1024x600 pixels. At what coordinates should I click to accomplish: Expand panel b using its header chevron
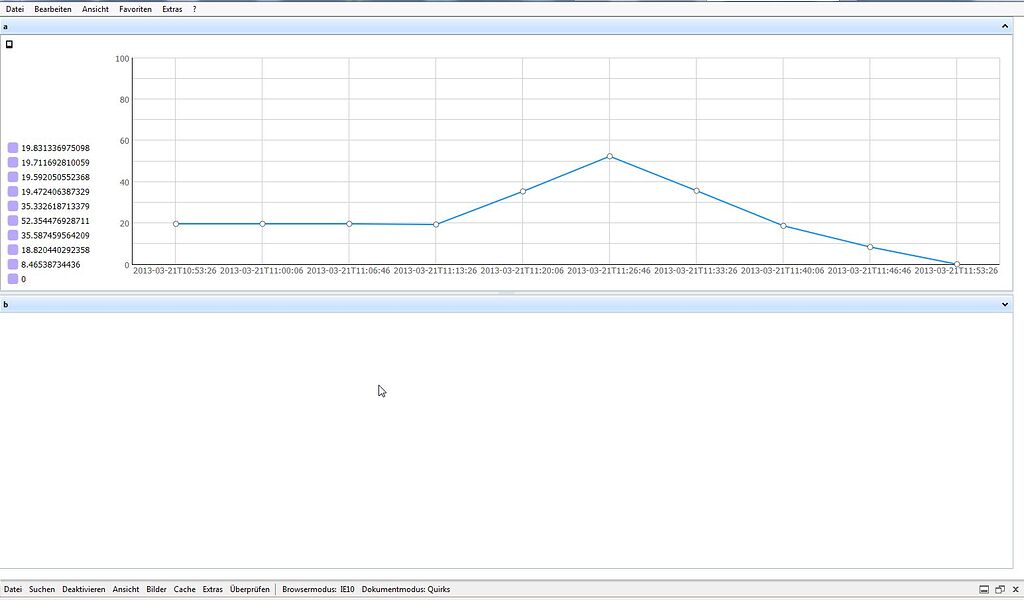tap(1005, 304)
